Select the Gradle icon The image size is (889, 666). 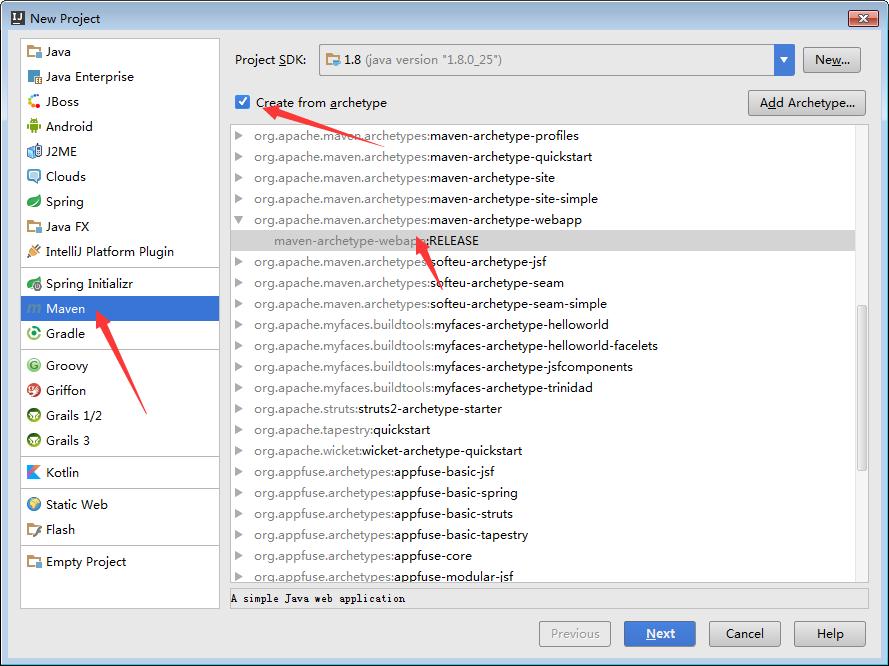[x=34, y=333]
